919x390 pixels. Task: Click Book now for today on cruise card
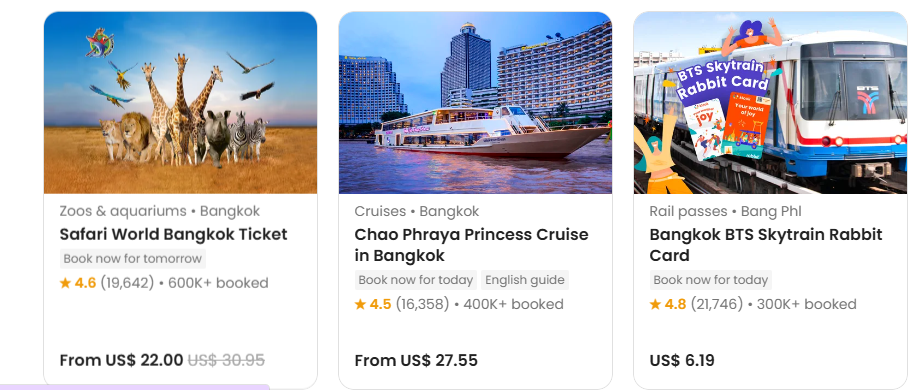(x=416, y=280)
